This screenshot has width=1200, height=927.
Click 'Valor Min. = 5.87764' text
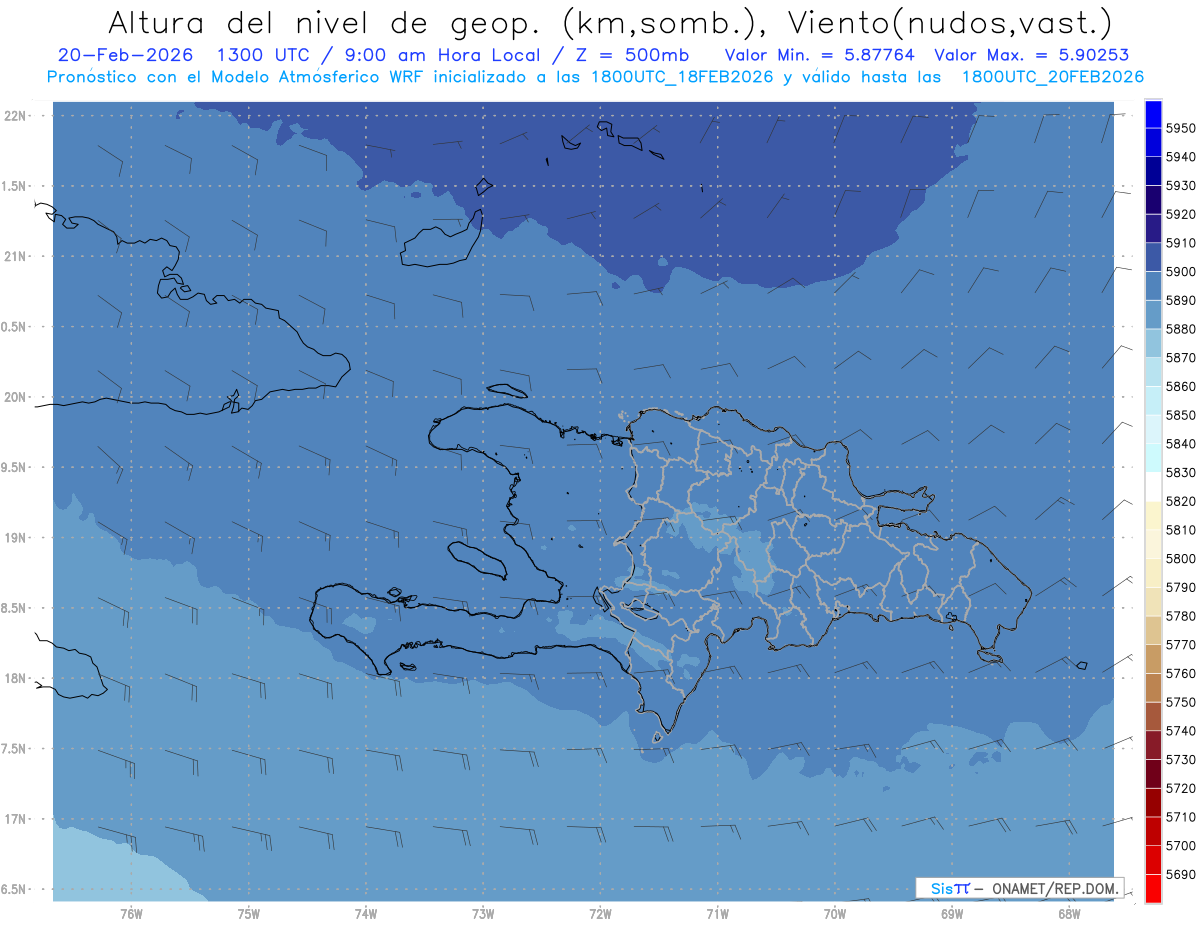[x=819, y=56]
